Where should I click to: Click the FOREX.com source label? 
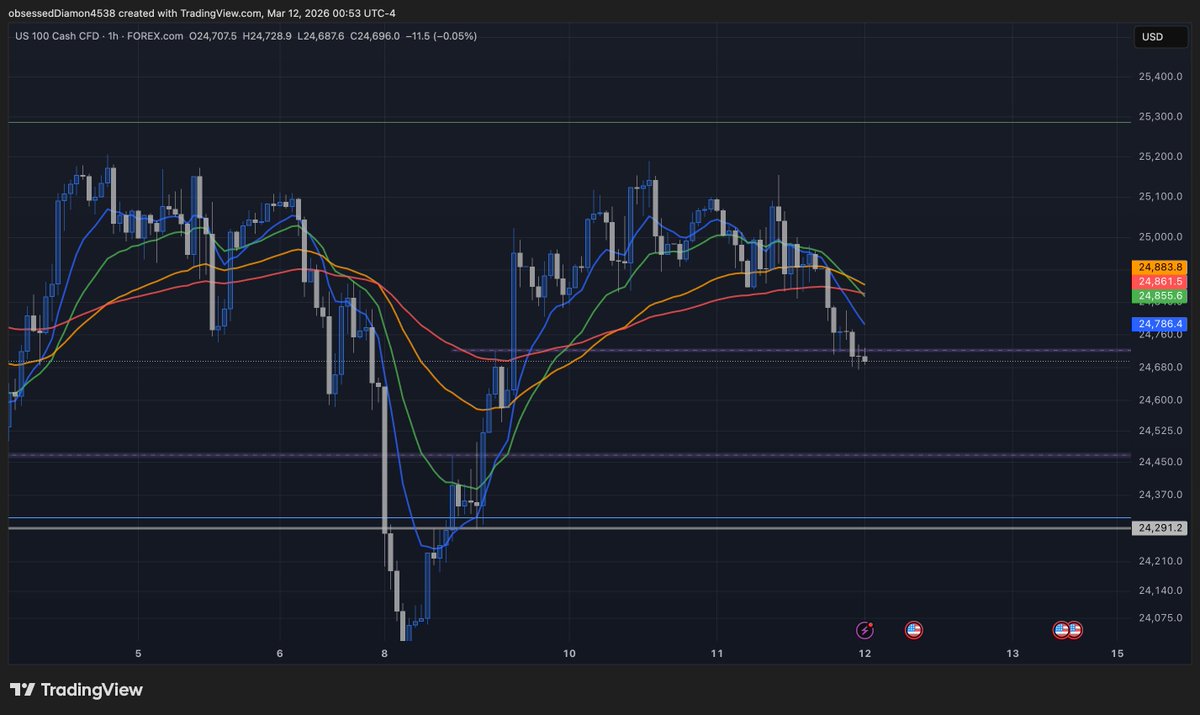click(x=157, y=36)
